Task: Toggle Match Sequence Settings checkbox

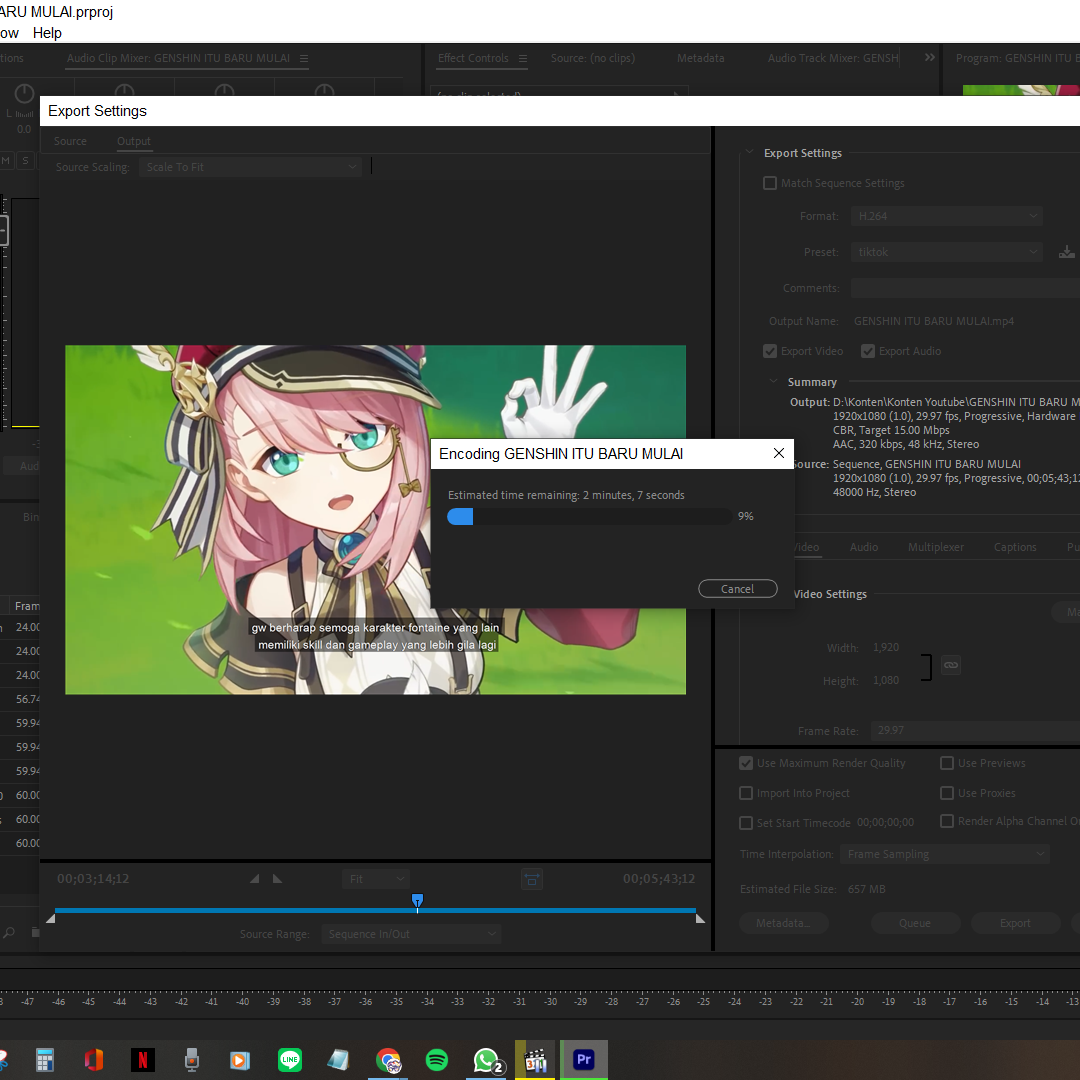Action: coord(770,183)
